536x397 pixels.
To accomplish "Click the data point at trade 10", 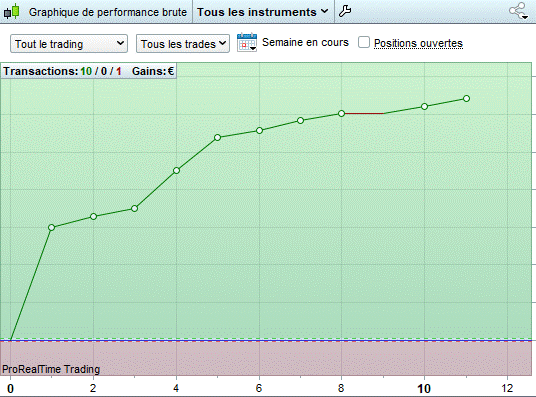I will (x=424, y=106).
